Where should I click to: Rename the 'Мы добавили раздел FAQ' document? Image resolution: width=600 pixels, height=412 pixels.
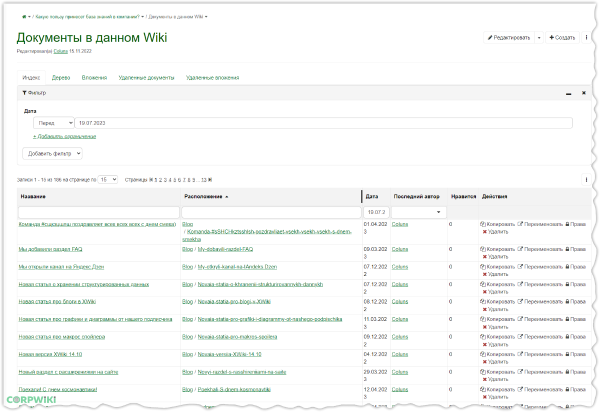[540, 249]
